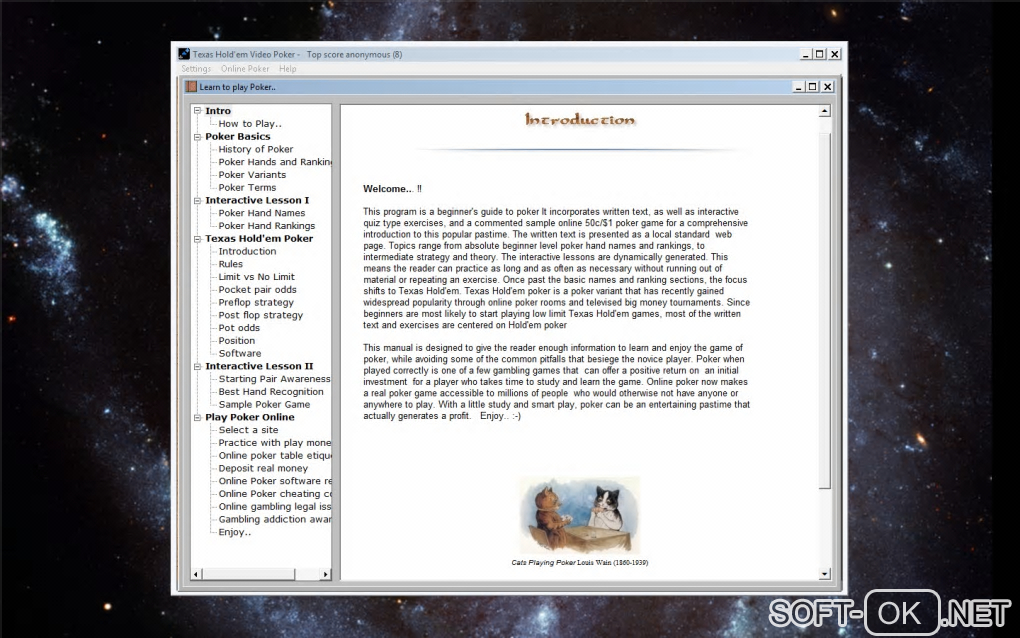Maximize the Texas Hold'em Video Poker window
Image resolution: width=1020 pixels, height=638 pixels.
point(820,54)
